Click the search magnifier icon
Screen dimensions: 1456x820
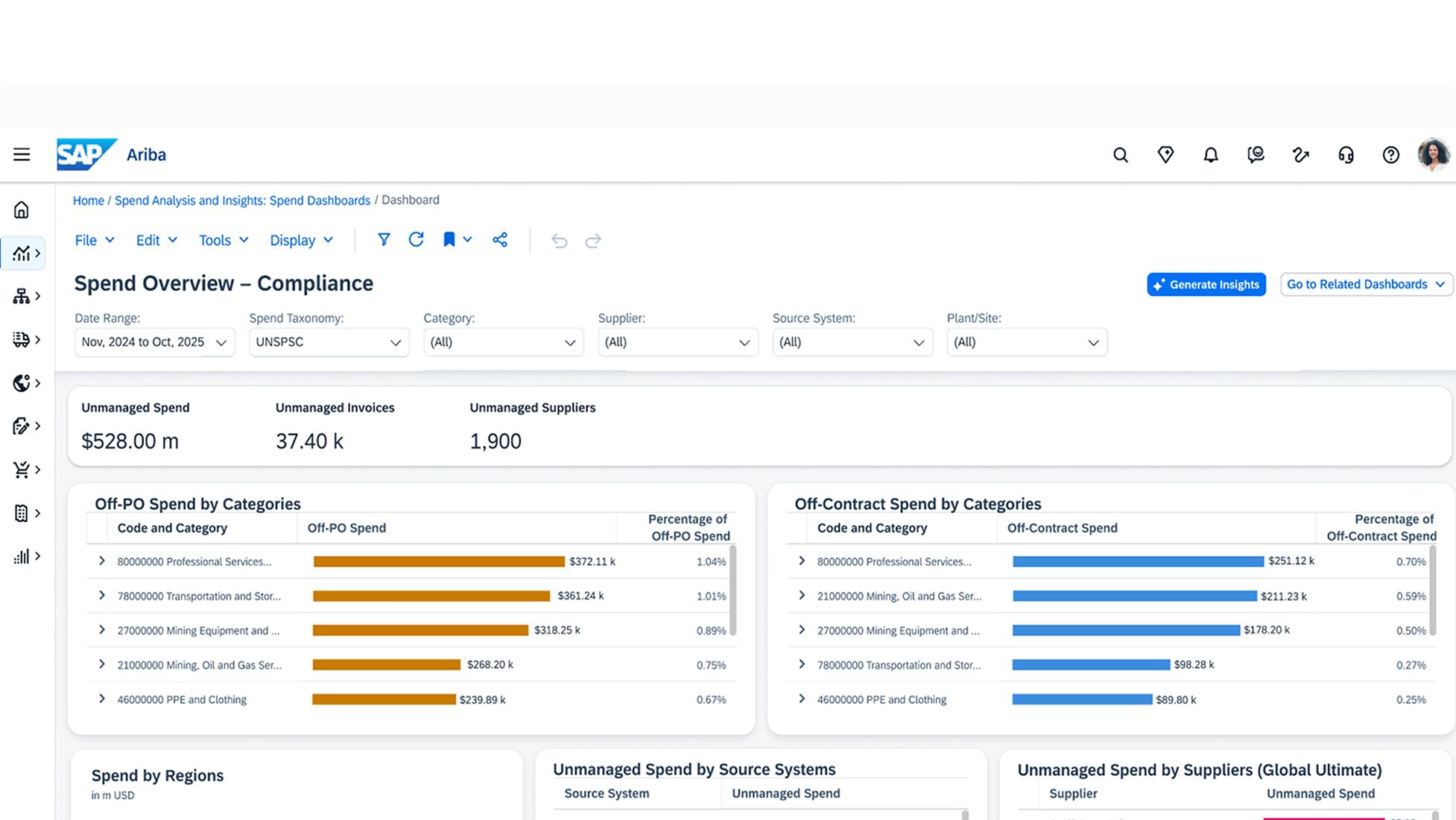point(1121,154)
